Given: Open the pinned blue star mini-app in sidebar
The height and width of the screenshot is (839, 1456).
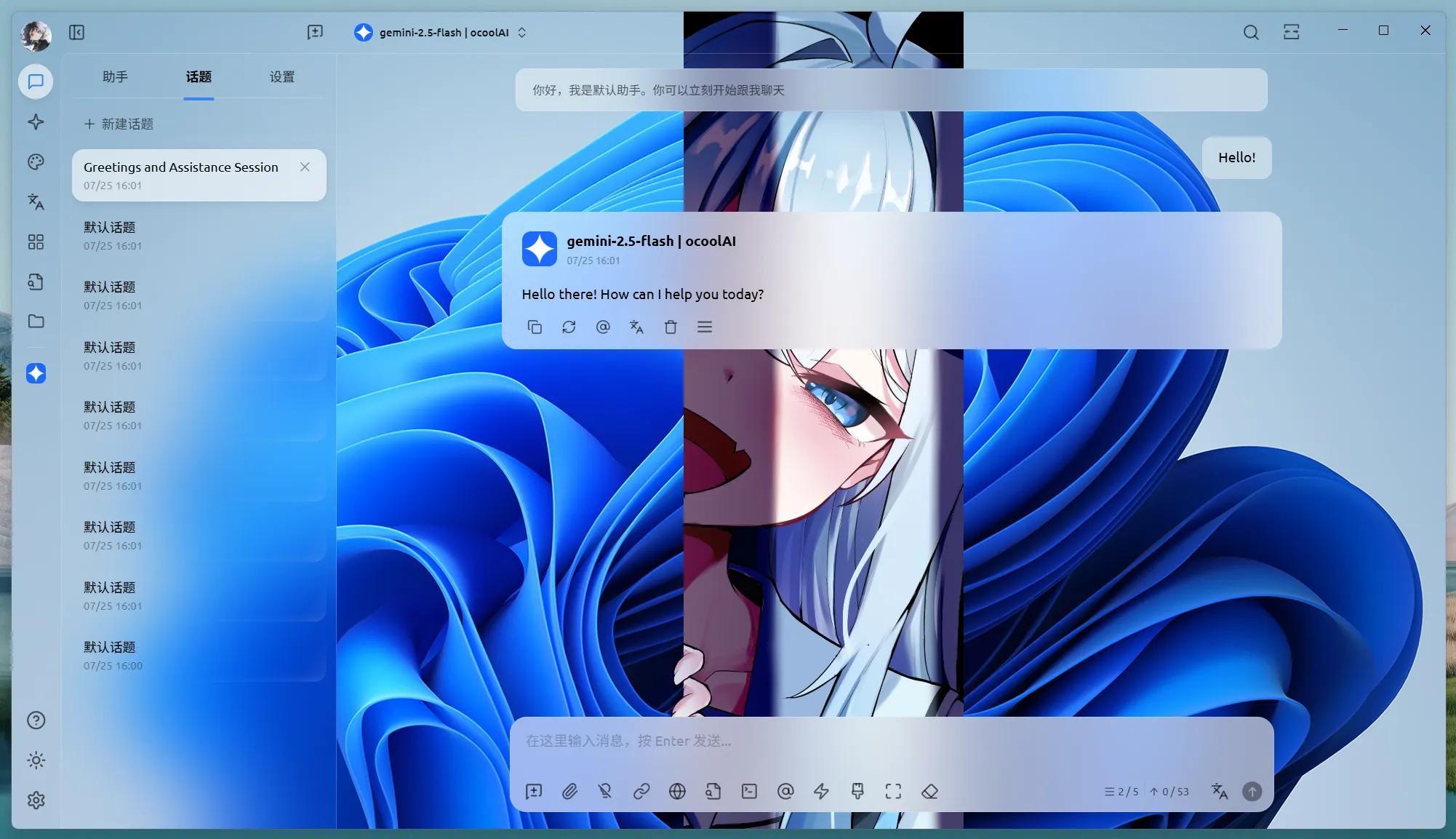Looking at the screenshot, I should point(36,373).
